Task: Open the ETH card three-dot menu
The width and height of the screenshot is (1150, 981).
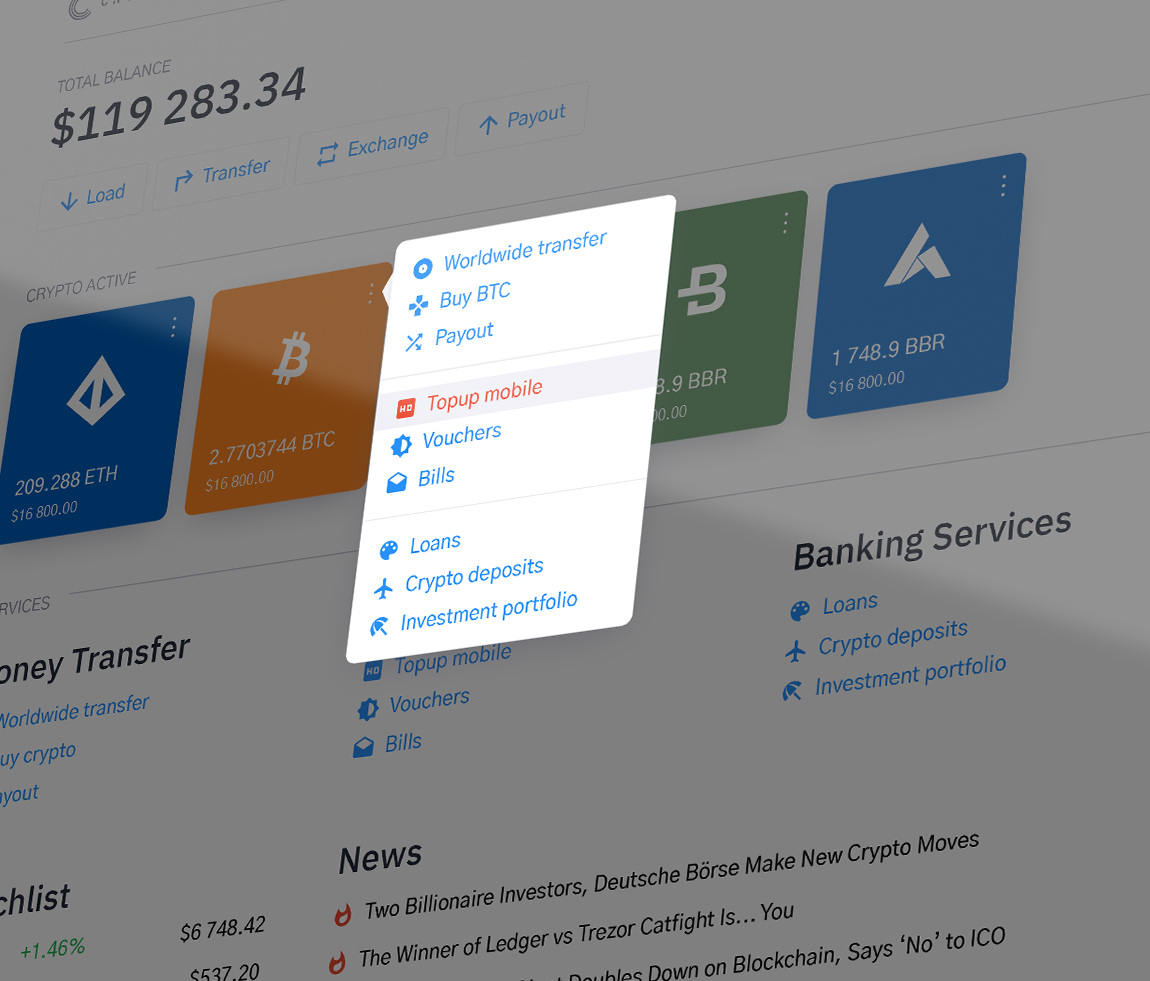Action: [174, 327]
